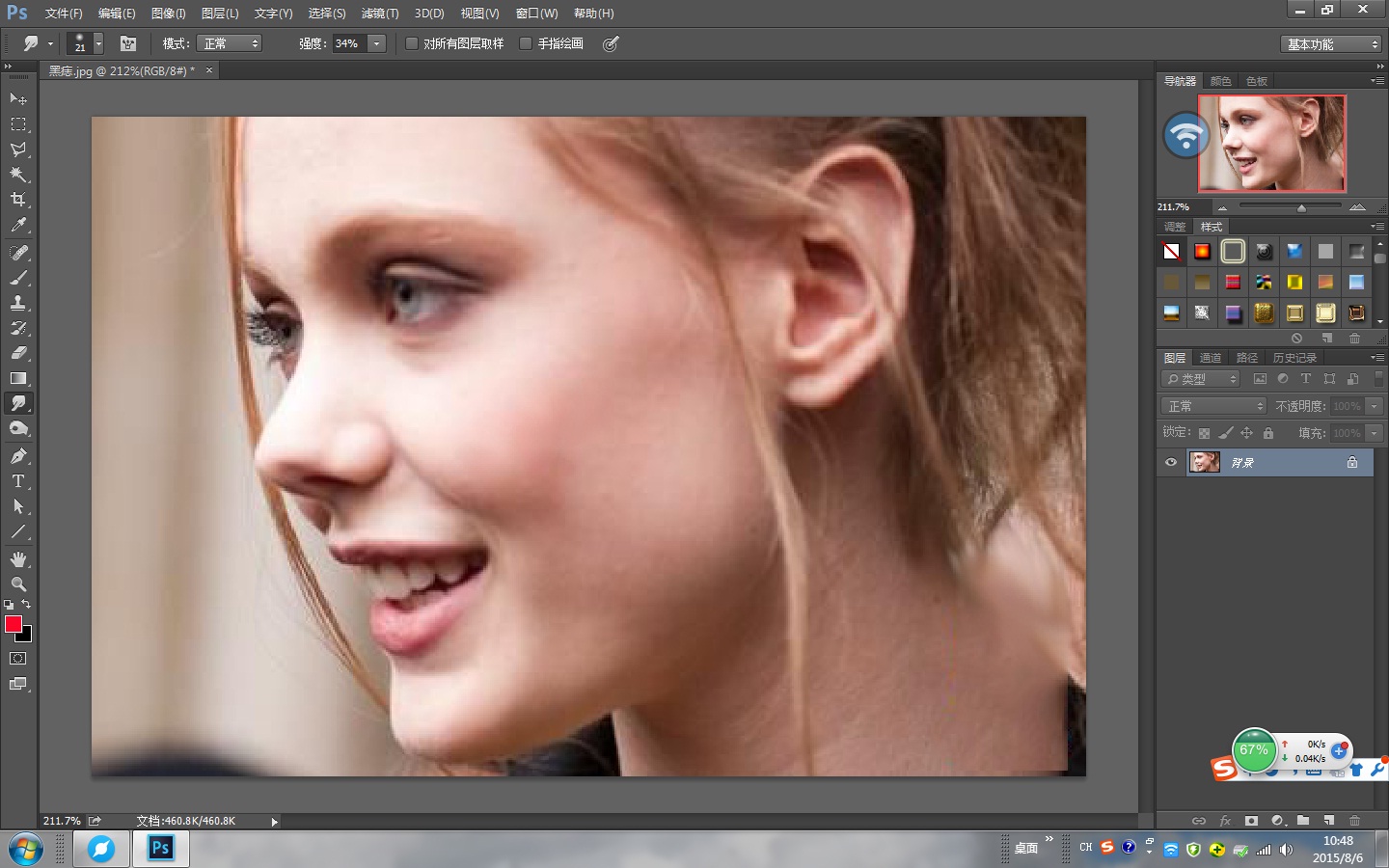This screenshot has height=868, width=1389.
Task: Hide the 背景 layer visibility eye
Action: tap(1171, 462)
